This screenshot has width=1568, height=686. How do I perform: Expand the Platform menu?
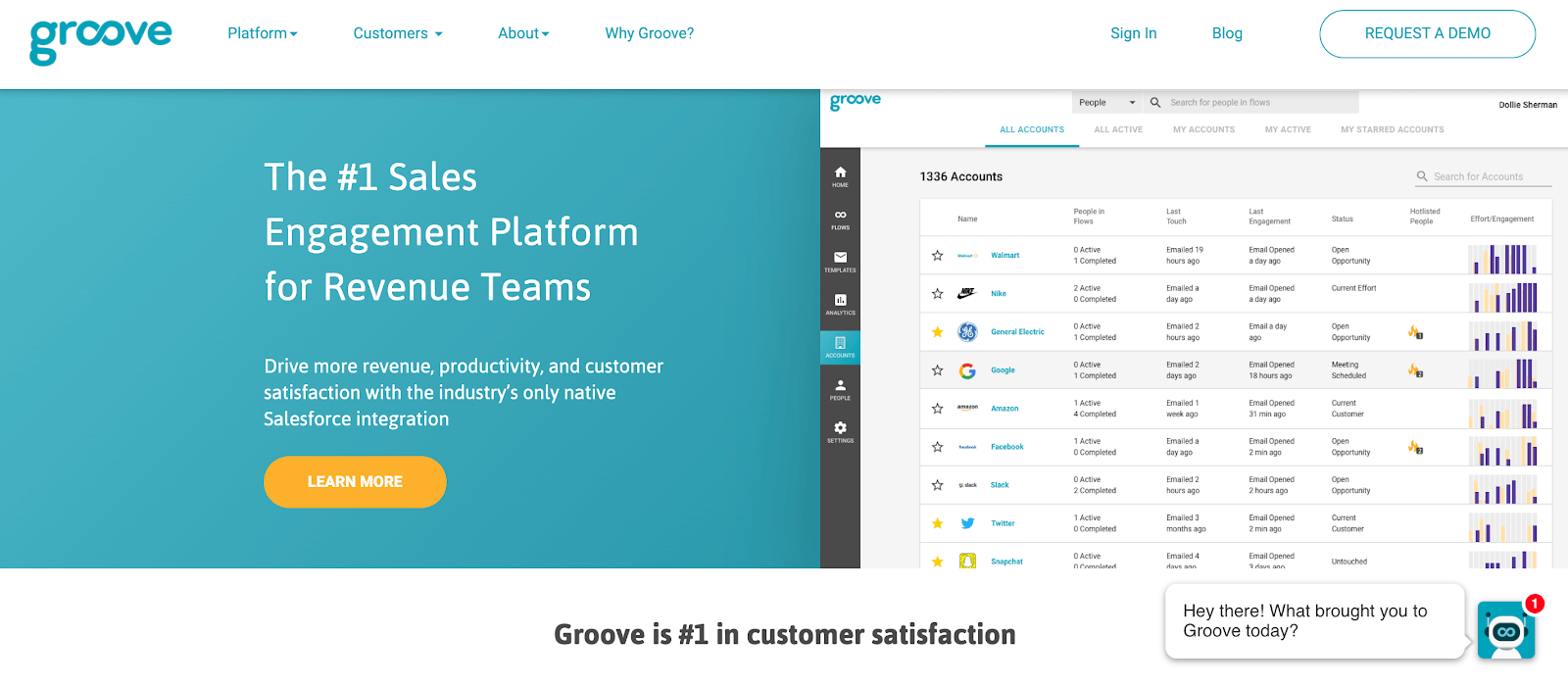pyautogui.click(x=263, y=33)
